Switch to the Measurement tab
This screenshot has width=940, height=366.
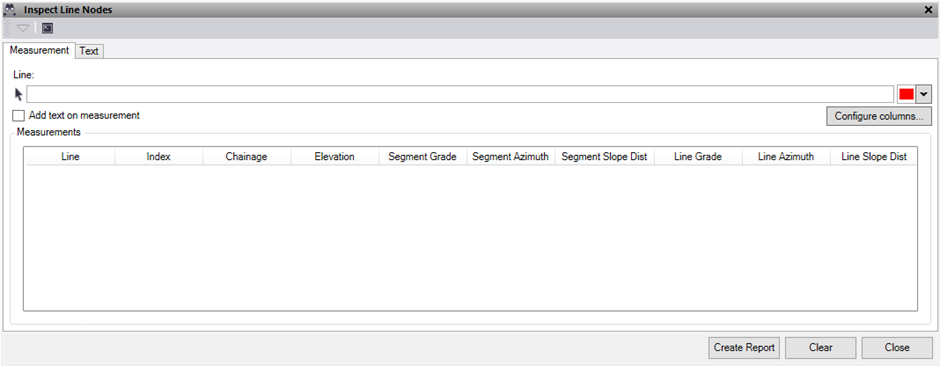pos(40,51)
